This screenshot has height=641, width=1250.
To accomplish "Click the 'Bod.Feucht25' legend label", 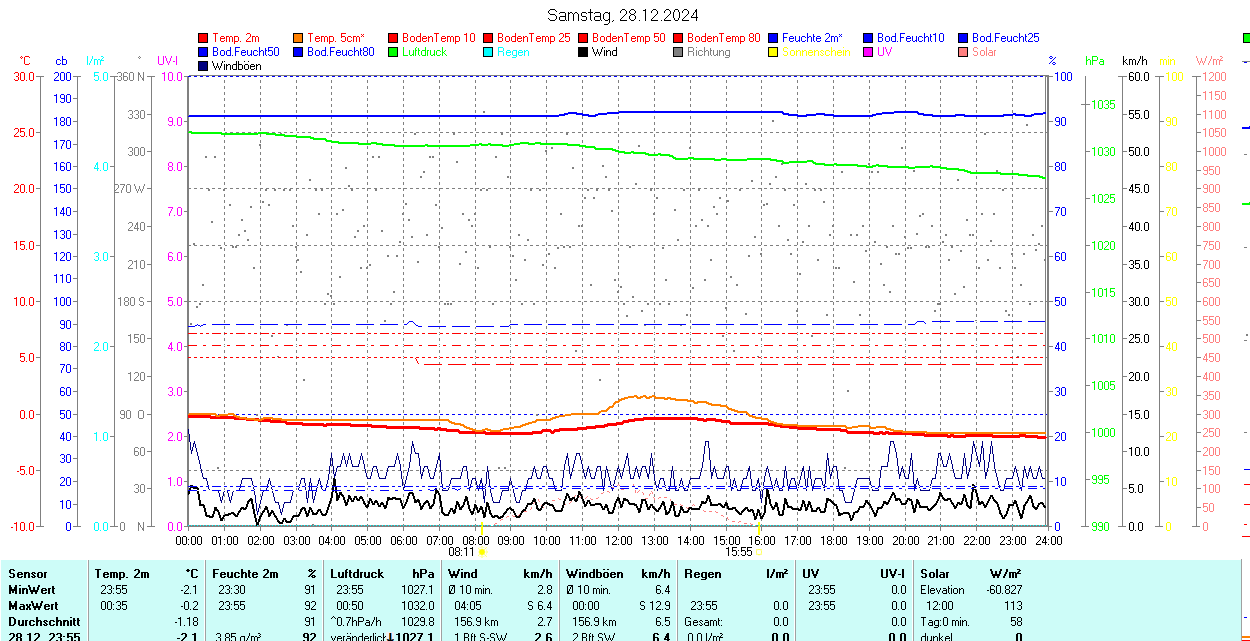I will (x=1006, y=38).
